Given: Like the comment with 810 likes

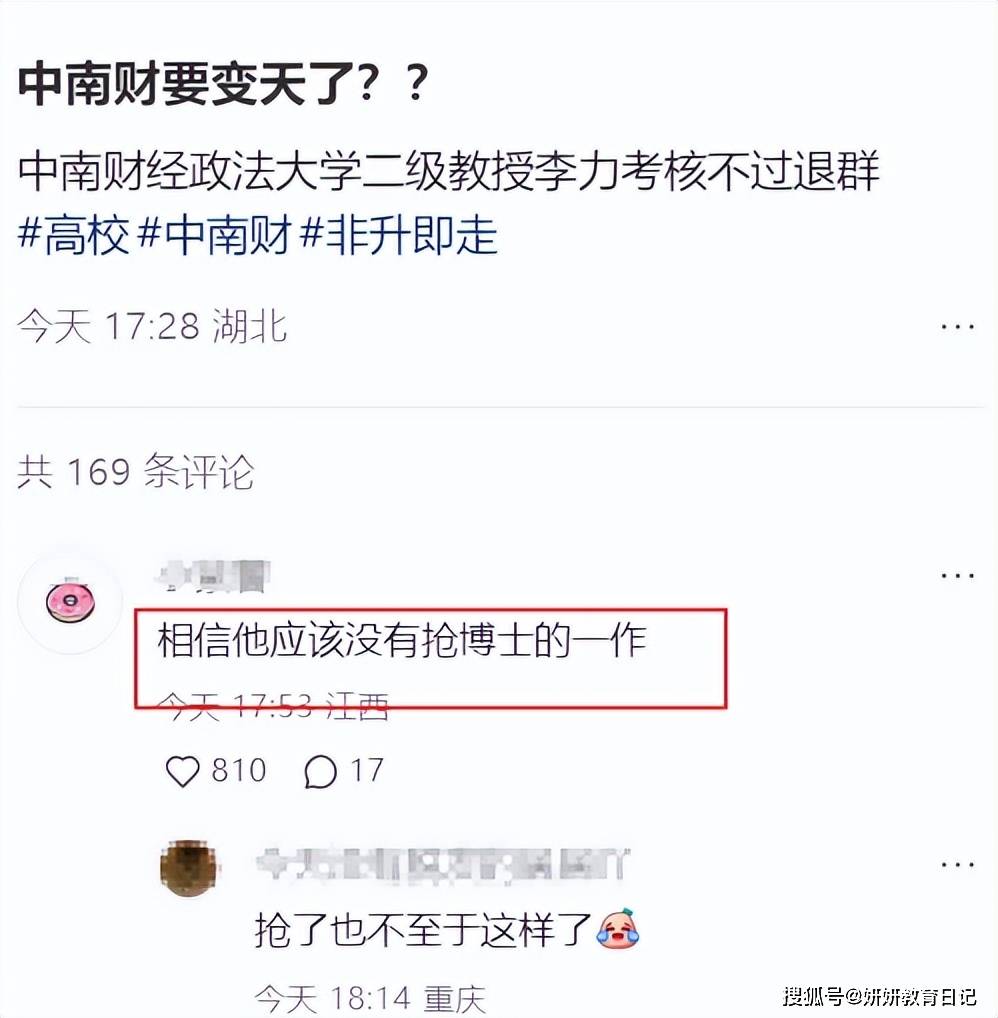Looking at the screenshot, I should (x=182, y=771).
